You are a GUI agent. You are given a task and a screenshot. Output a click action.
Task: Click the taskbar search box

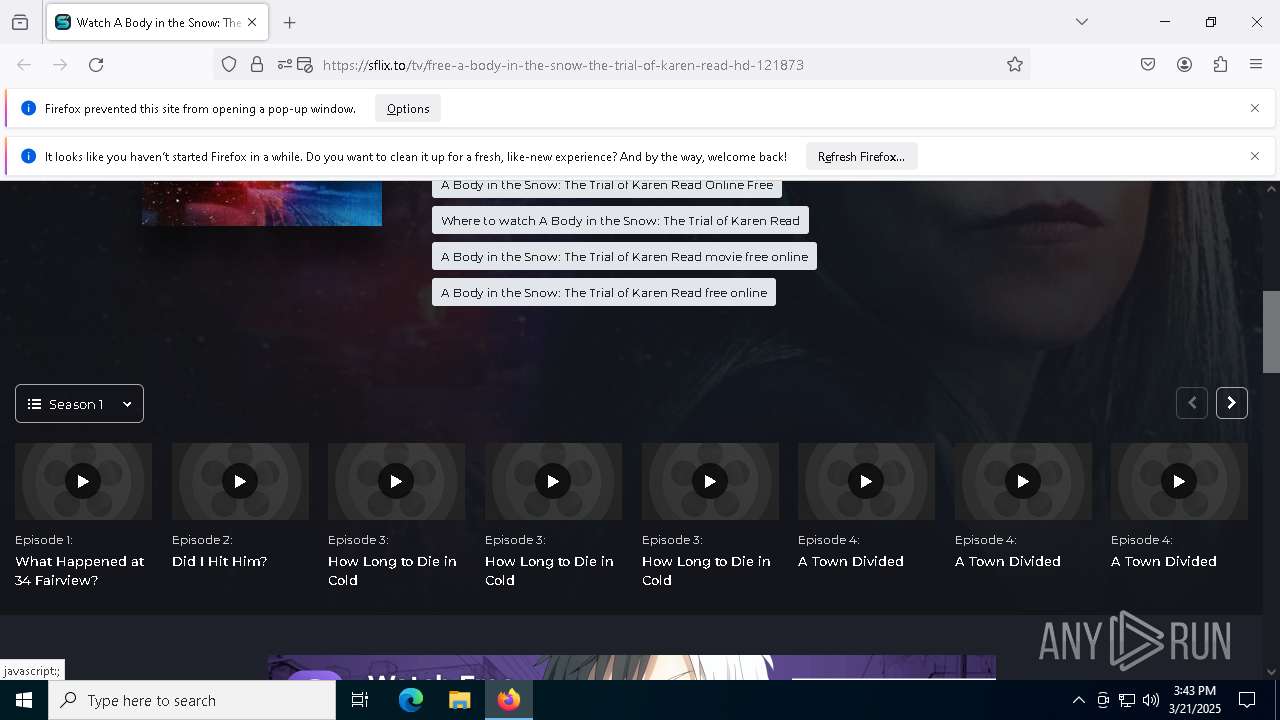pyautogui.click(x=192, y=700)
